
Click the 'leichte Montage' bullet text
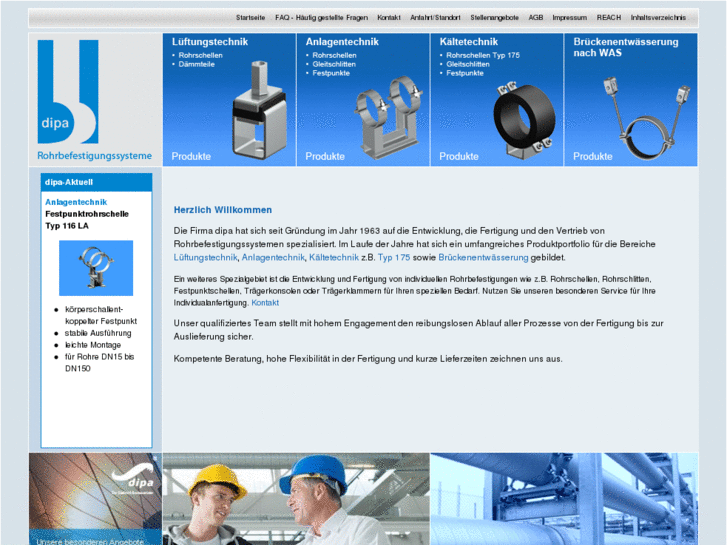(93, 345)
